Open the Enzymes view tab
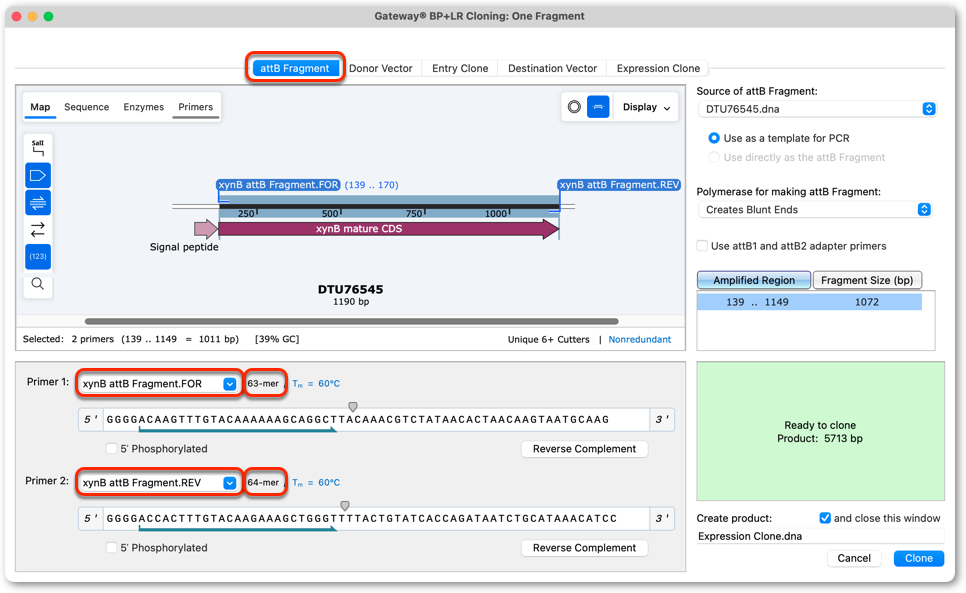The width and height of the screenshot is (966, 593). 144,107
